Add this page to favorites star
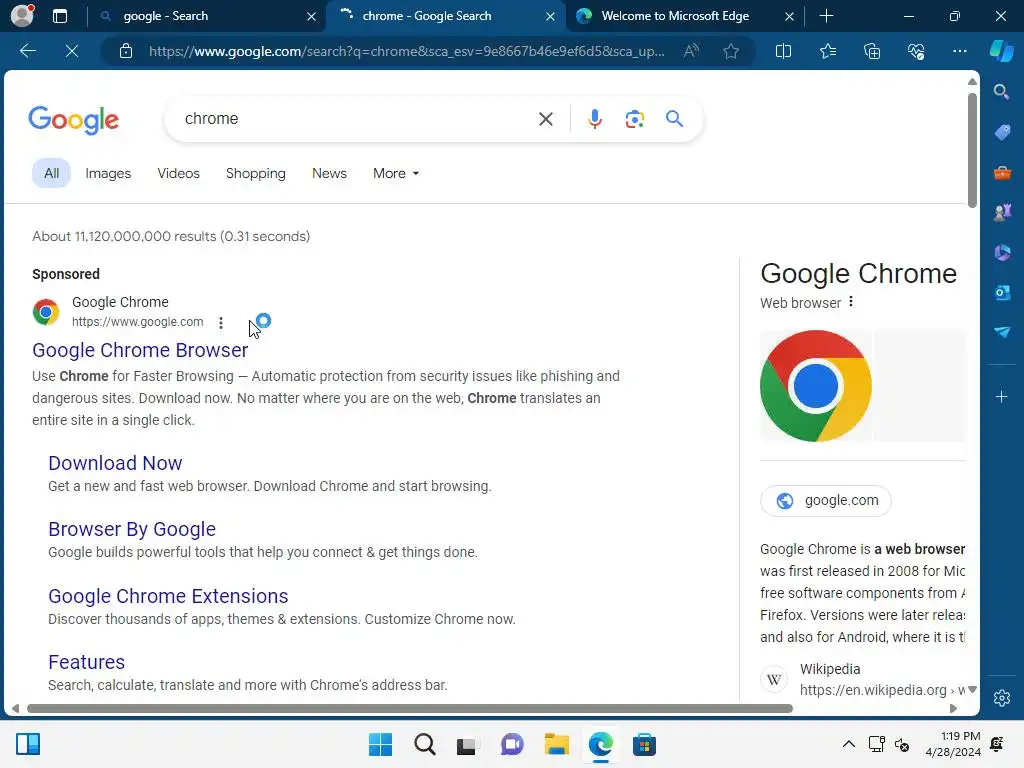 731,51
